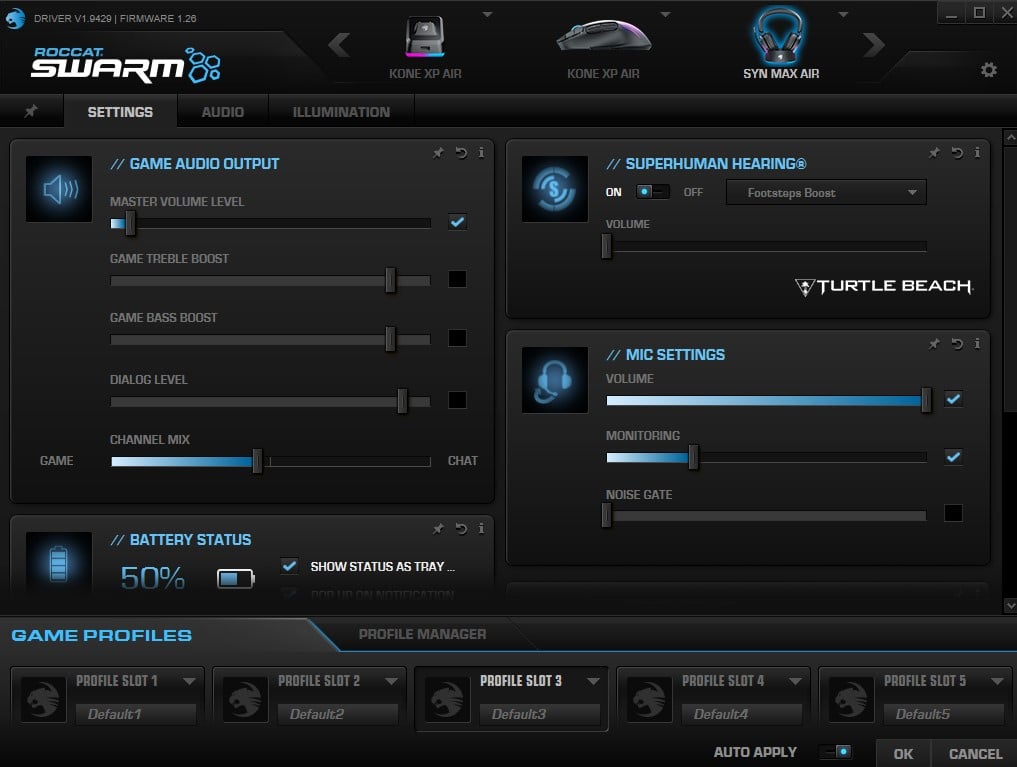Confirm with the OK button
The width and height of the screenshot is (1017, 767).
coord(903,753)
